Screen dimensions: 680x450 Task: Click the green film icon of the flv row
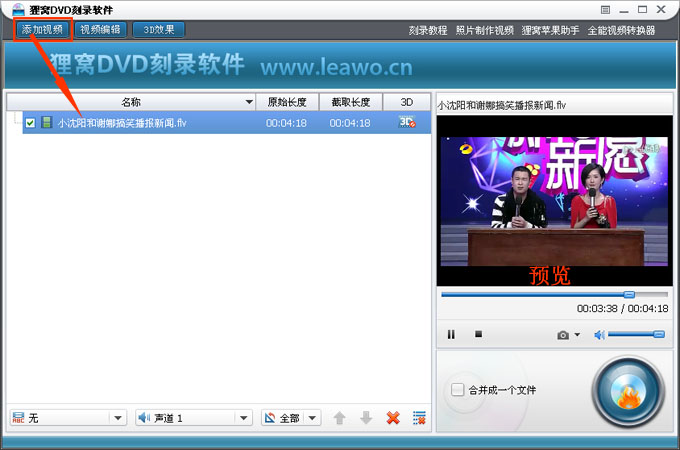pyautogui.click(x=46, y=122)
